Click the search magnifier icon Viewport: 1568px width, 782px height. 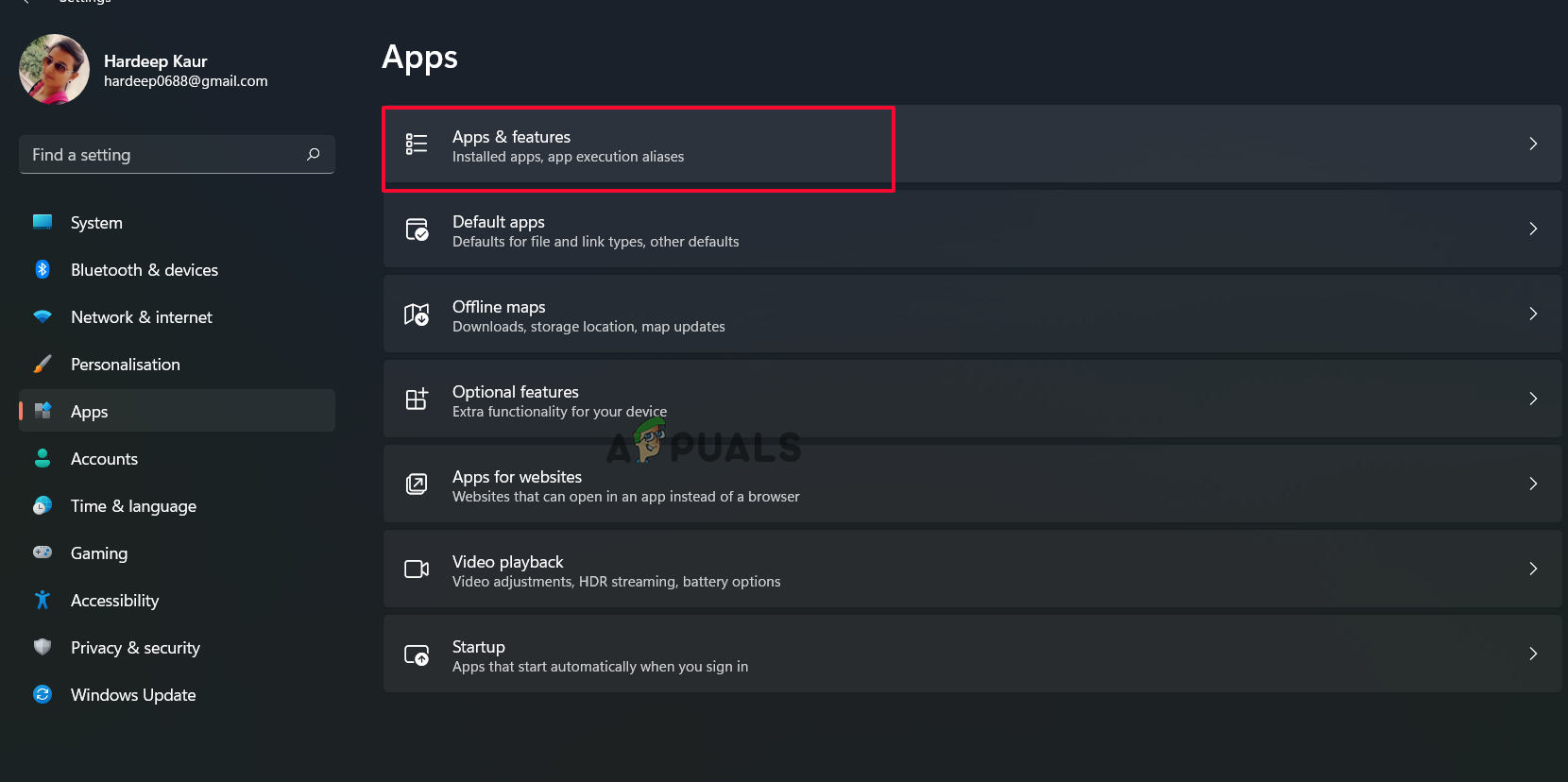[x=314, y=154]
